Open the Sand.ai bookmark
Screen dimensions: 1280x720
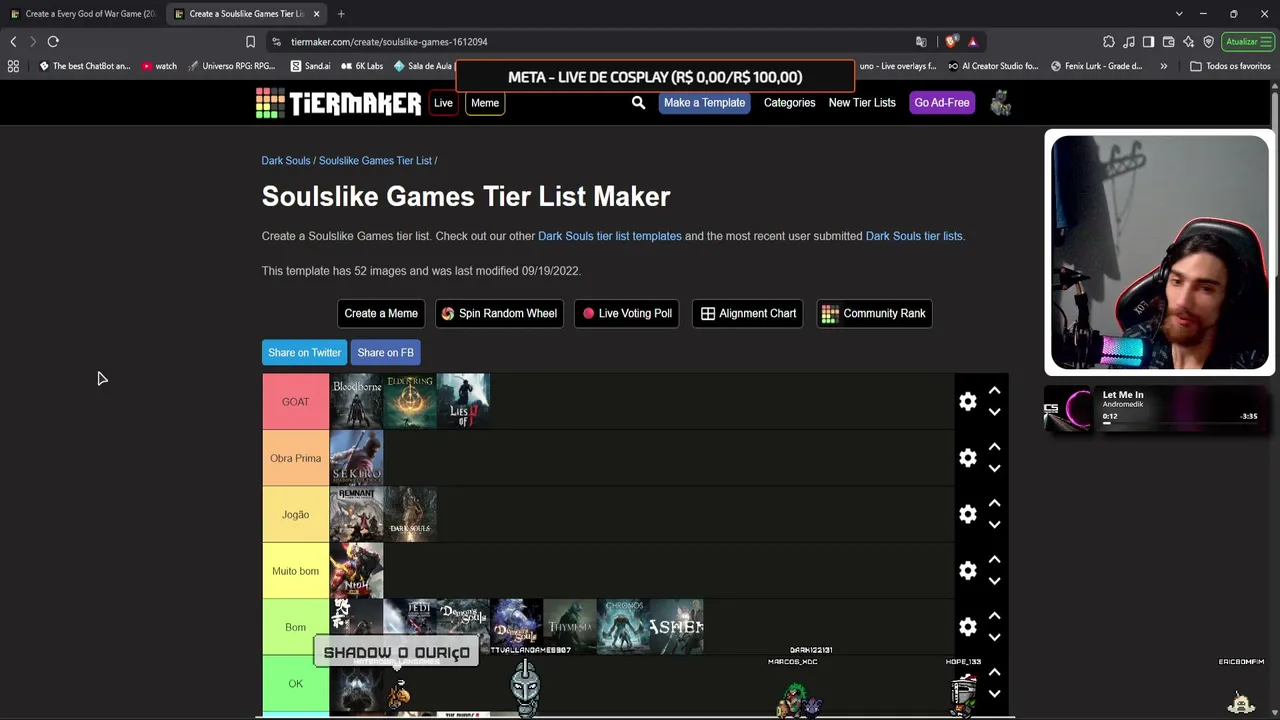pos(310,66)
